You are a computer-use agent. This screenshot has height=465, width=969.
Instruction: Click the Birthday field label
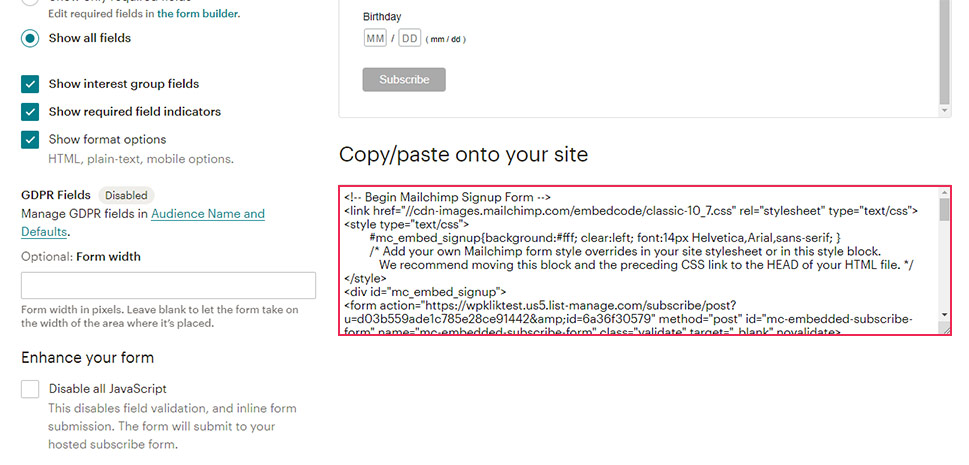(x=382, y=17)
